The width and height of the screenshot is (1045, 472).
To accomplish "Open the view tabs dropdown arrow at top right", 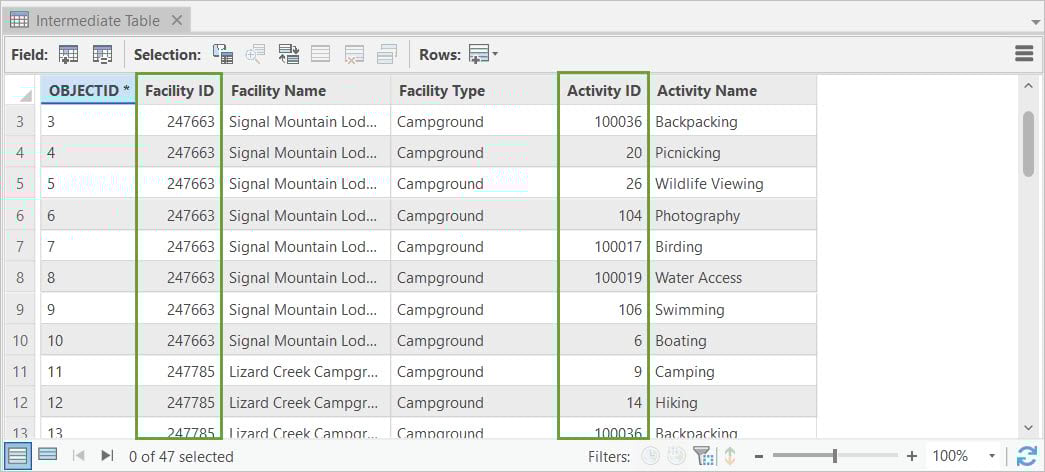I will [1035, 21].
